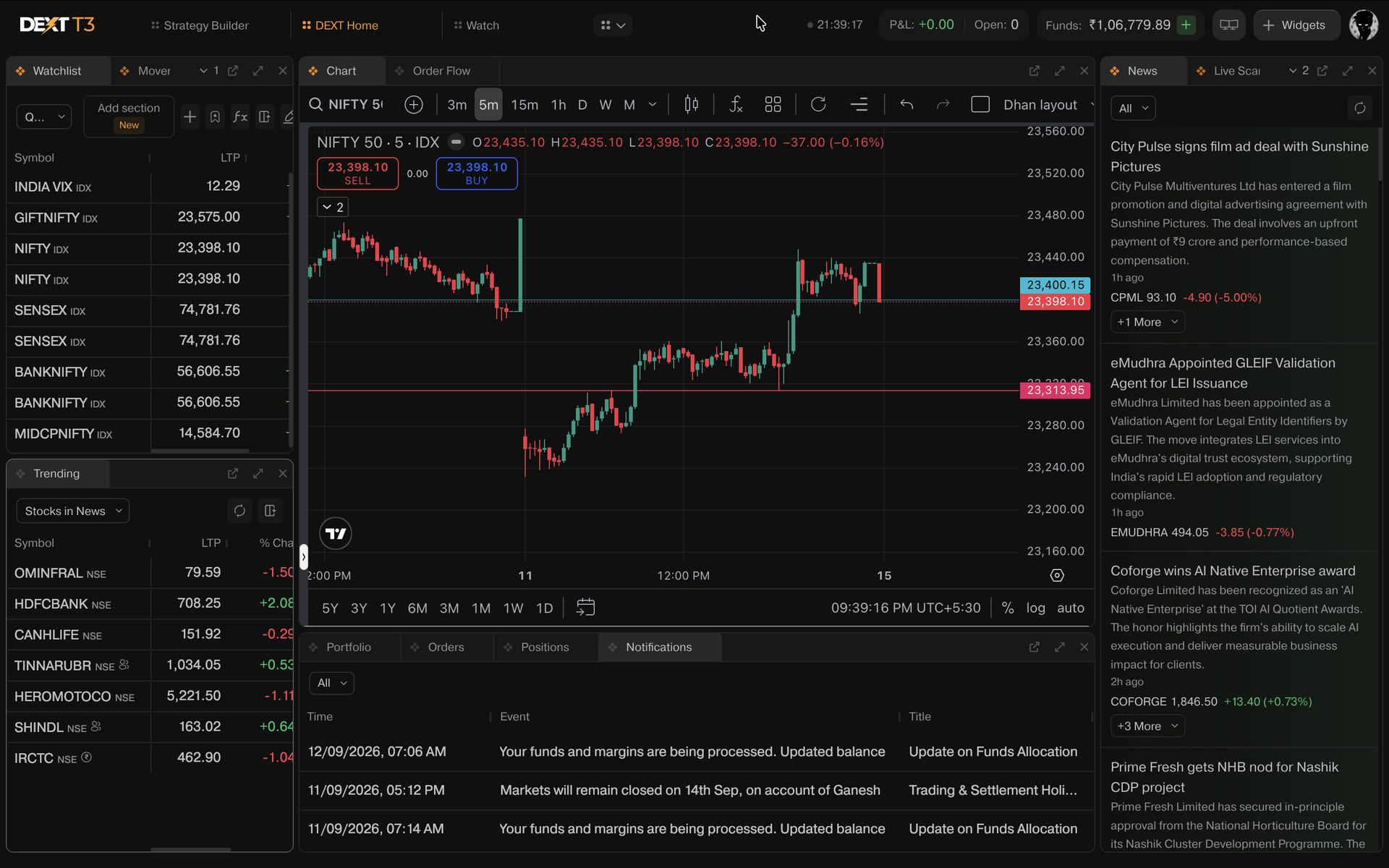Open Trending panel column settings icon
The height and width of the screenshot is (868, 1389).
pos(271,511)
